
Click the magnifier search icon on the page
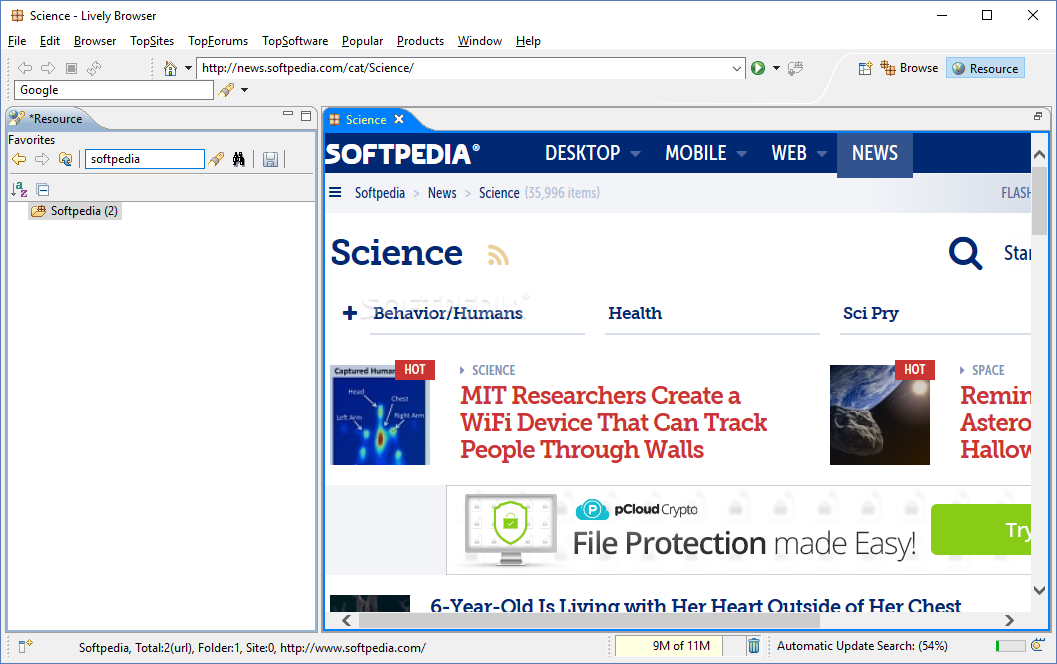pyautogui.click(x=965, y=253)
